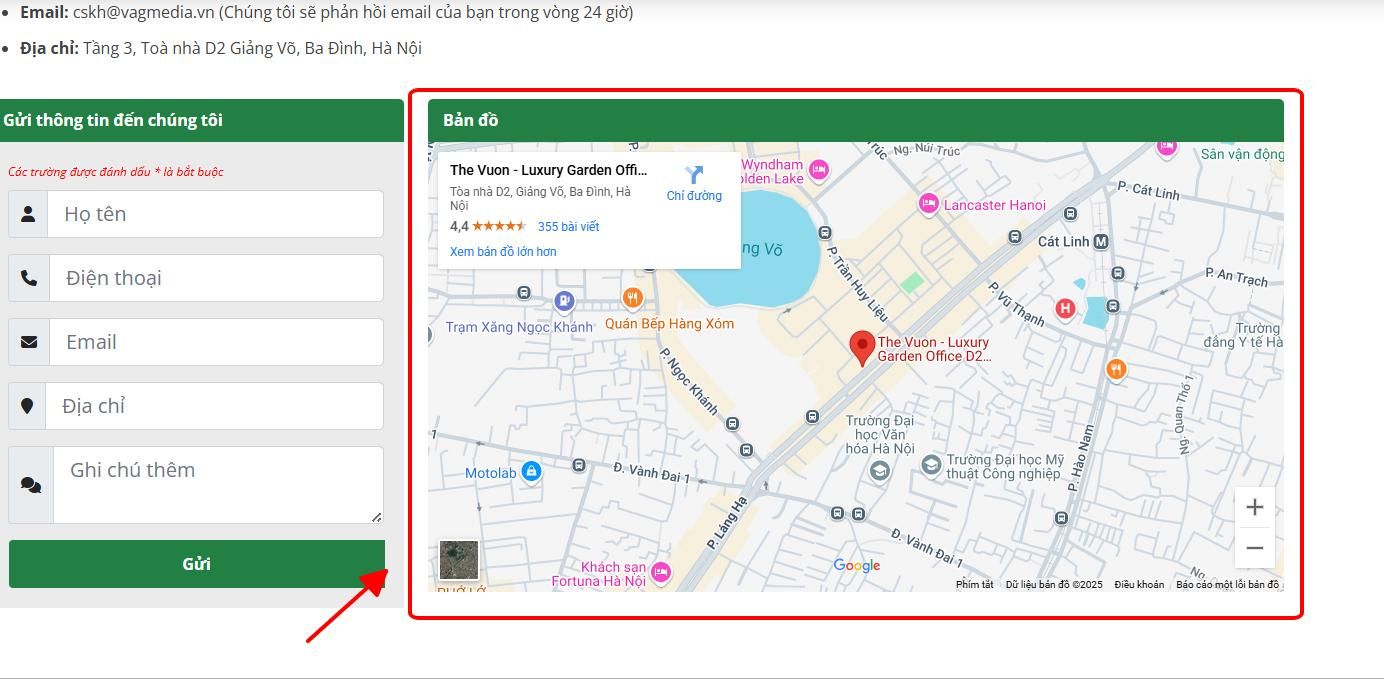
Task: Click the Wyndham Golden Lake hotel marker
Action: [819, 170]
